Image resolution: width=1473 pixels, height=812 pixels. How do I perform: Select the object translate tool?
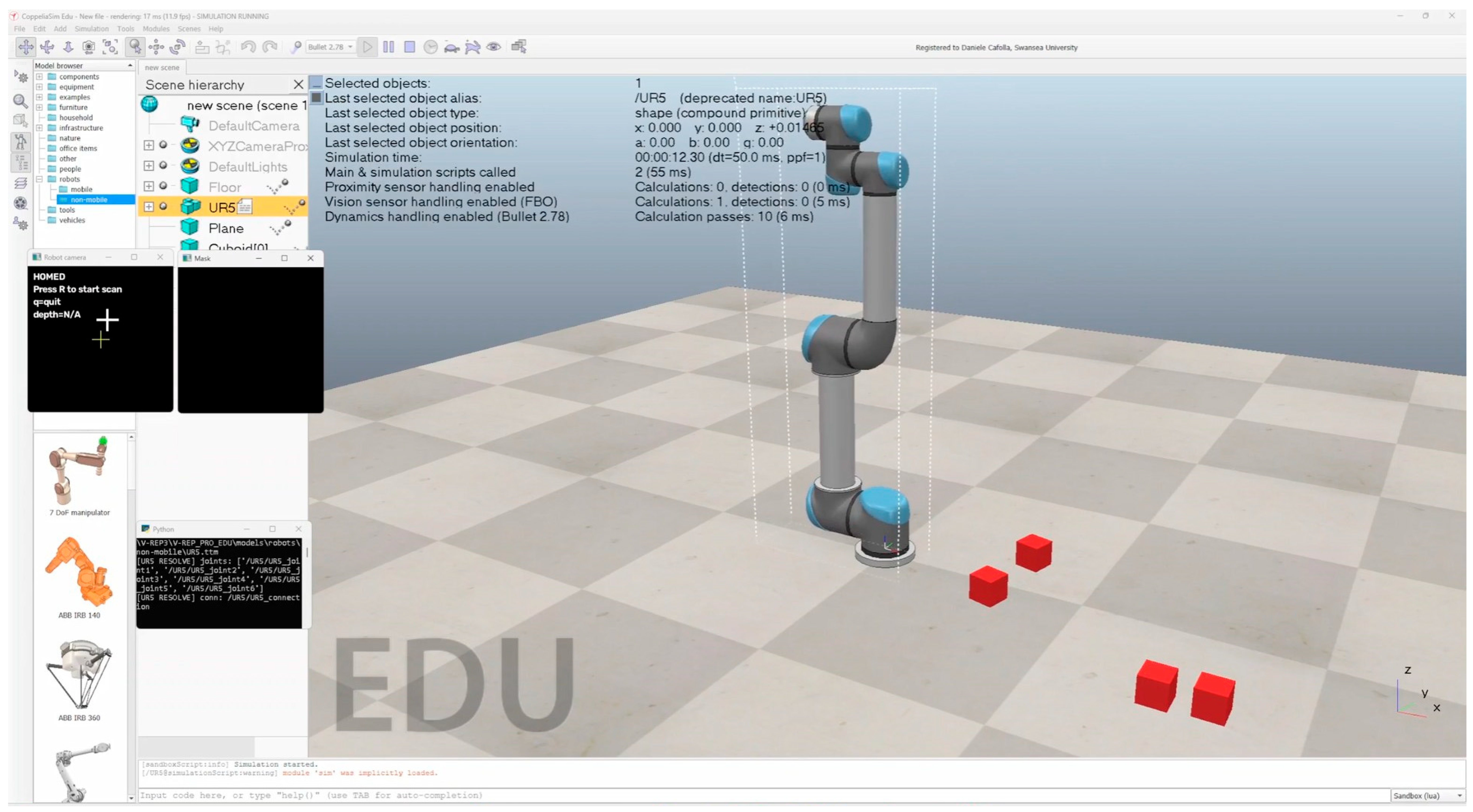coord(156,47)
